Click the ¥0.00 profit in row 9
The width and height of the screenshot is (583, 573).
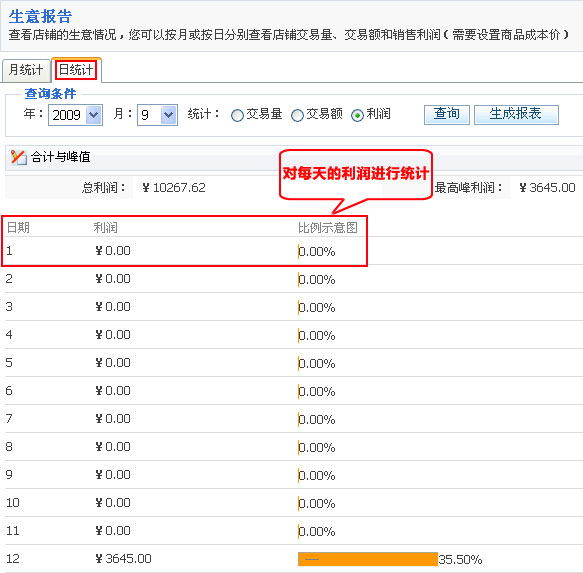[x=113, y=474]
